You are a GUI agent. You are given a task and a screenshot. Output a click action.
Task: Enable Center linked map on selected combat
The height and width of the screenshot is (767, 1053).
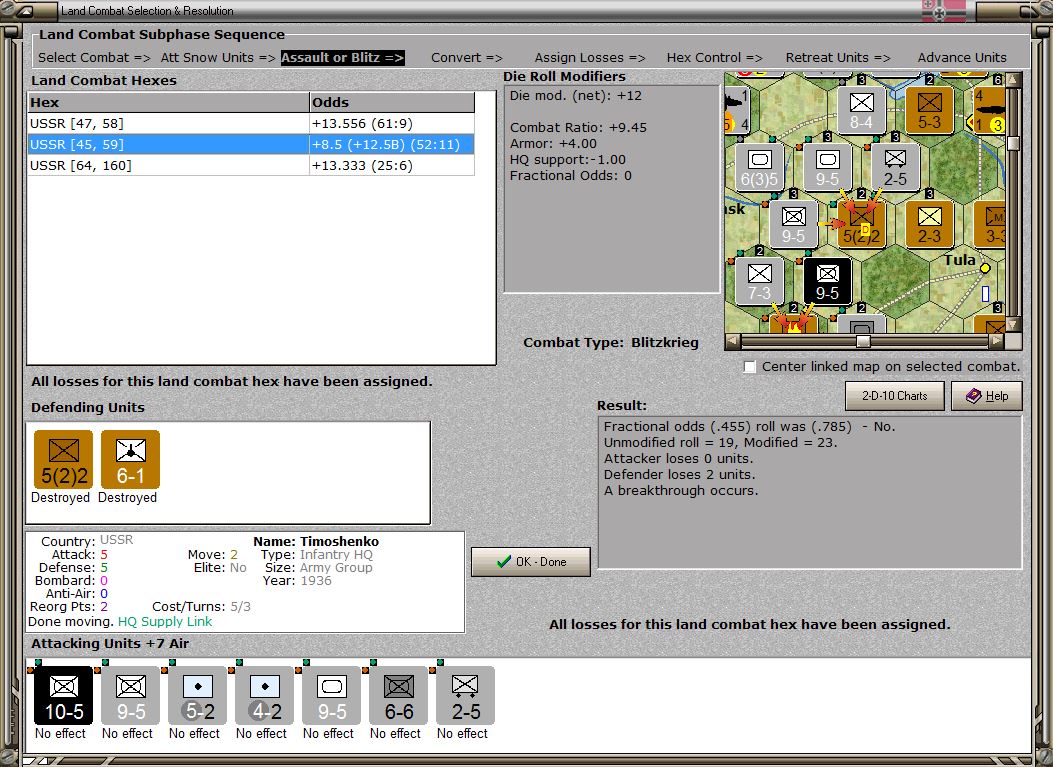click(750, 367)
